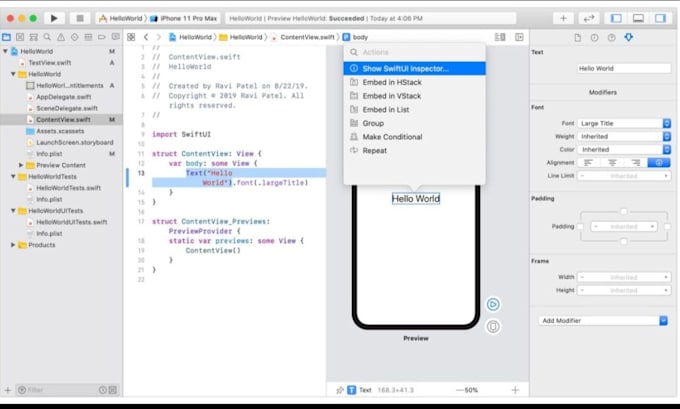Pin the preview canvas
Screen dimensions: 680x409
coord(340,390)
